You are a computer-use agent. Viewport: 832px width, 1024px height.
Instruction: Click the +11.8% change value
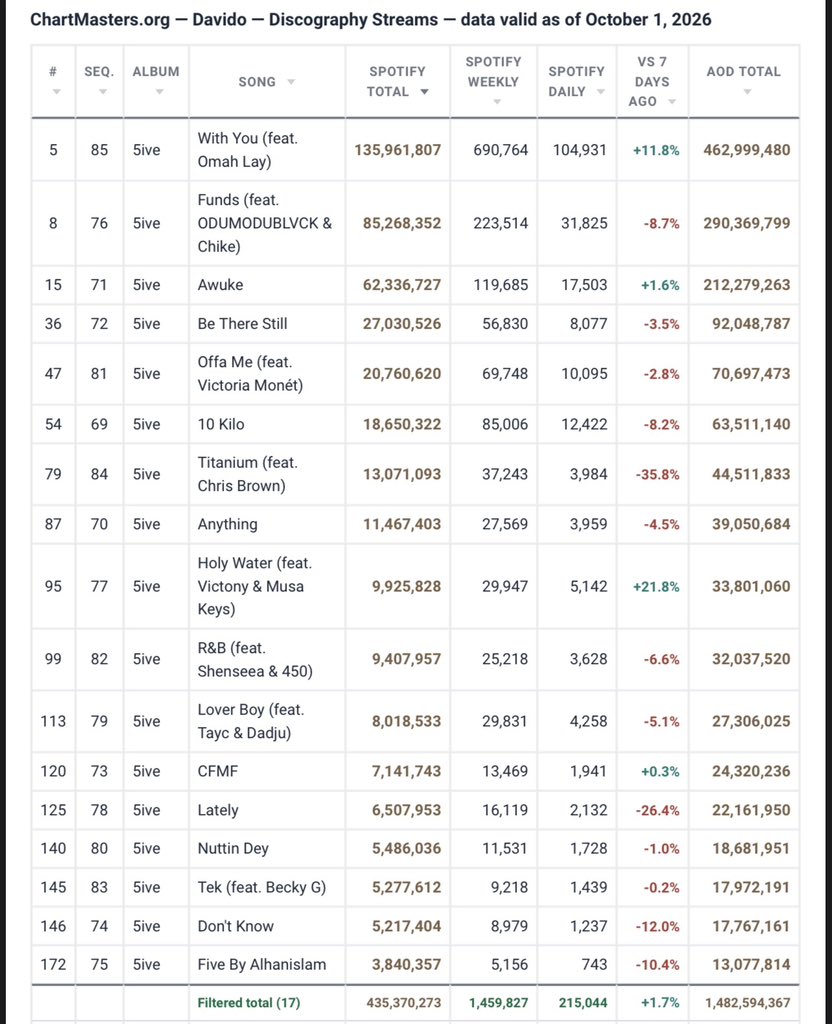656,150
